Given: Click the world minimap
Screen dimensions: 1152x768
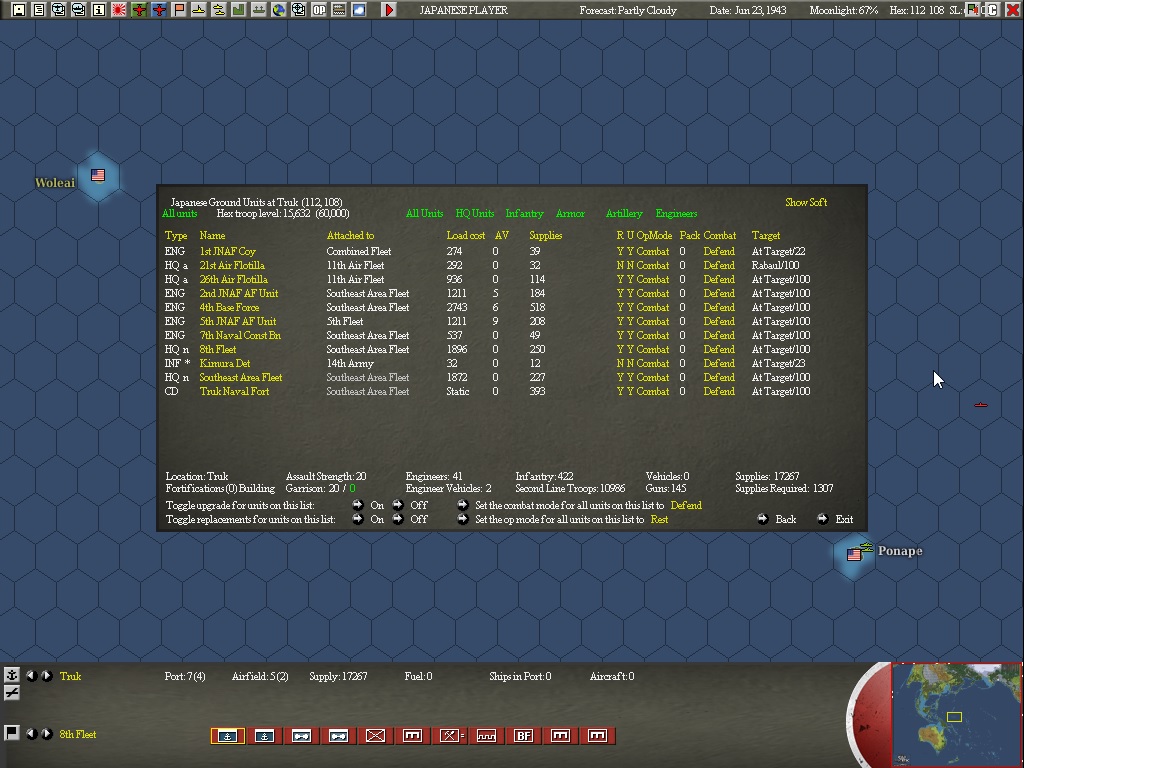Looking at the screenshot, I should point(956,714).
